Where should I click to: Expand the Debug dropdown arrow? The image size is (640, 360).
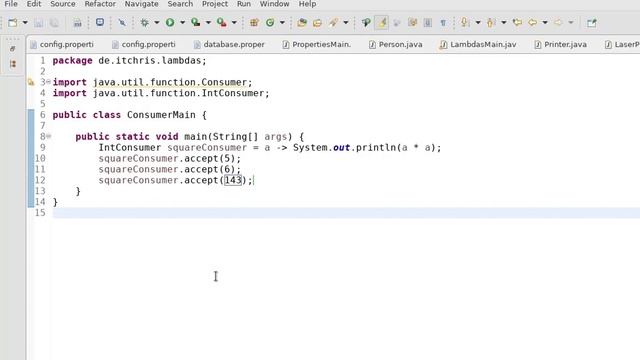click(156, 23)
